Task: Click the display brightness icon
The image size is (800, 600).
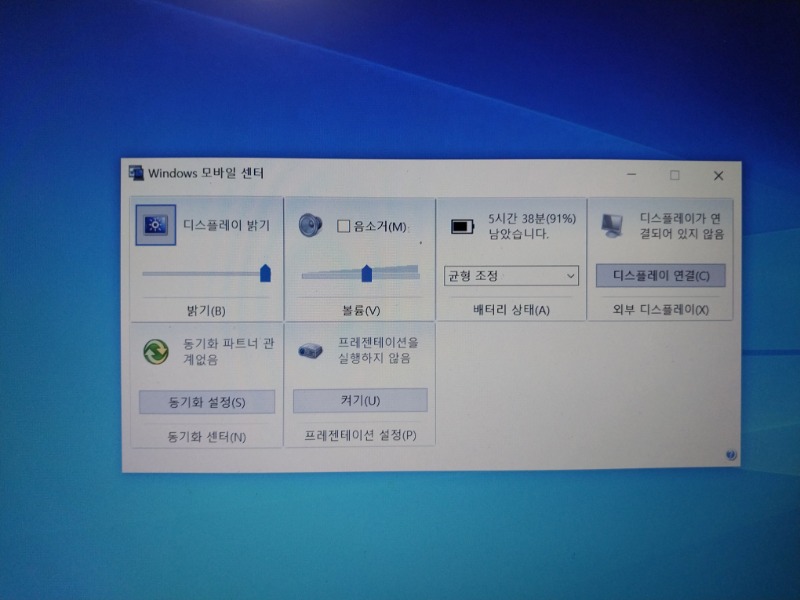Action: pos(156,225)
